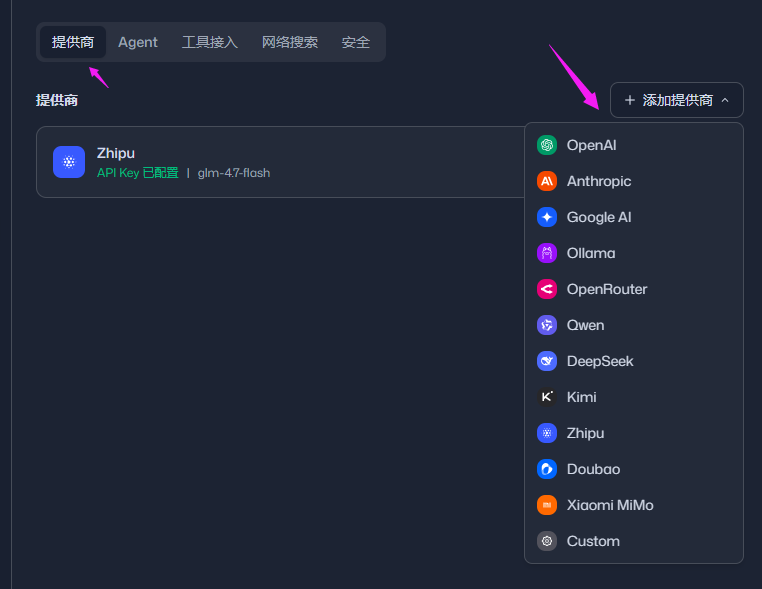This screenshot has width=762, height=589.
Task: Click the DeepSeek whale icon
Action: point(547,361)
